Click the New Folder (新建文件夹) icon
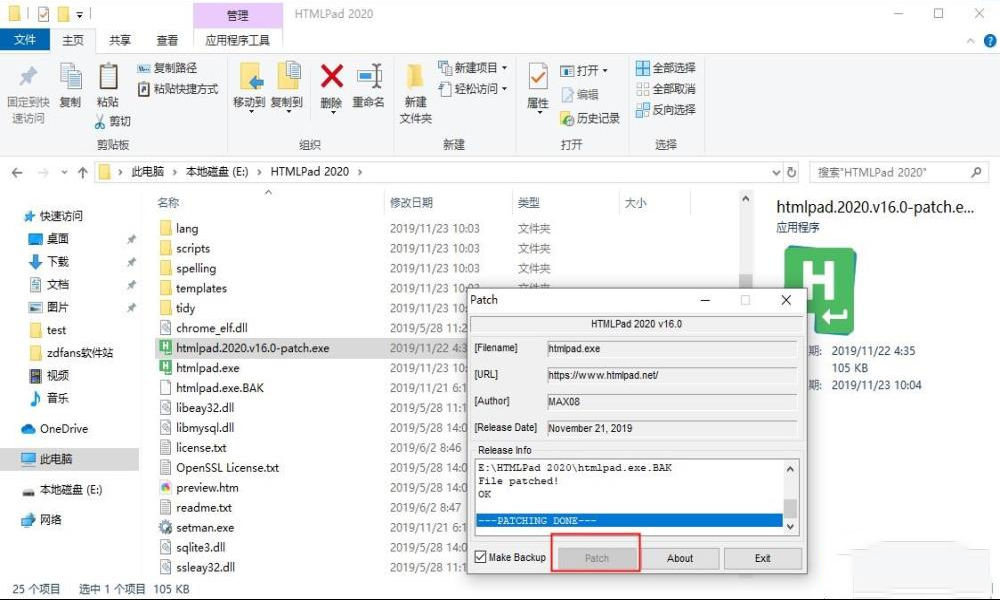The height and width of the screenshot is (600, 1000). pos(415,78)
